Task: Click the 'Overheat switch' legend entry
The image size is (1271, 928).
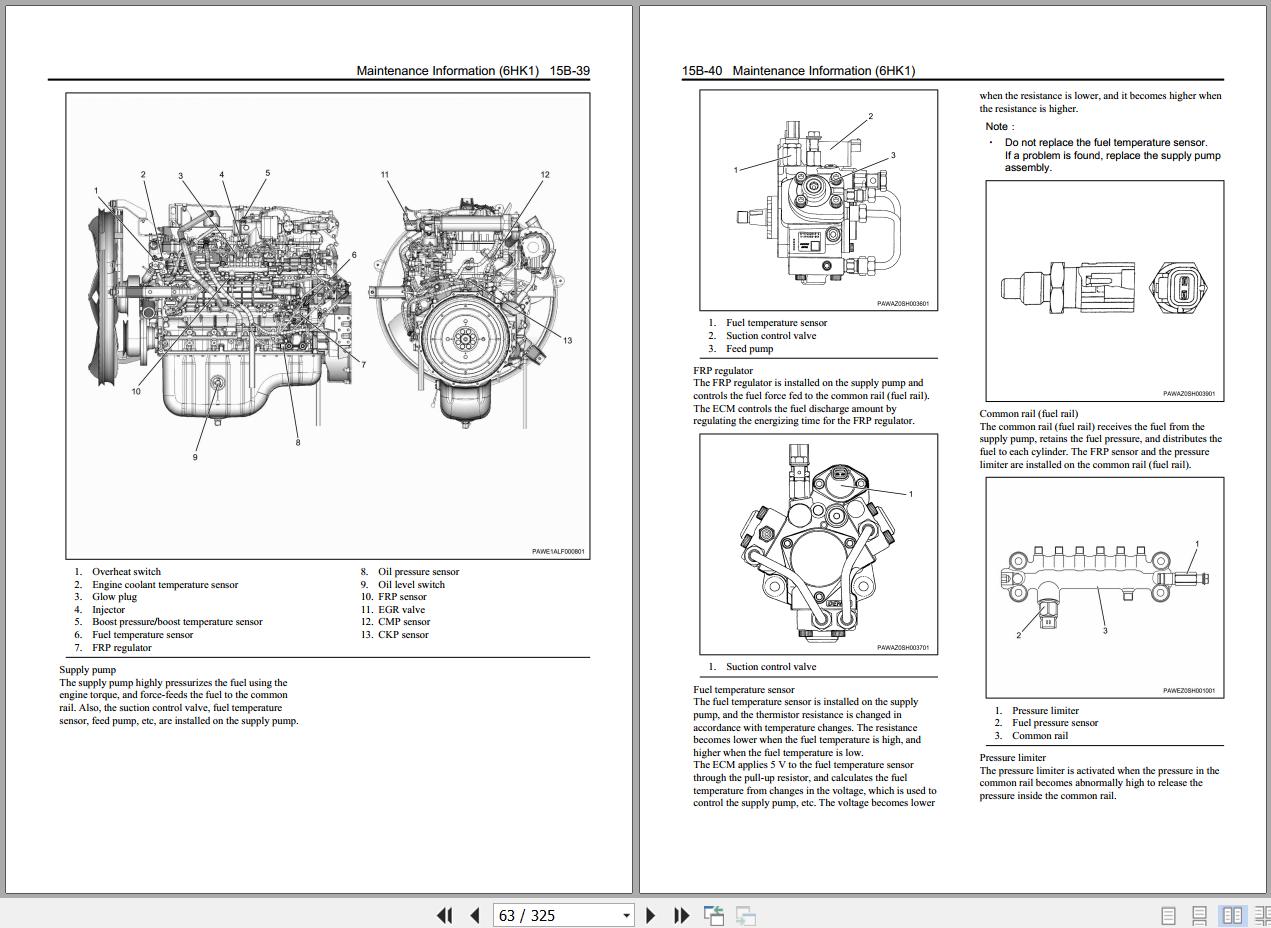Action: (126, 572)
